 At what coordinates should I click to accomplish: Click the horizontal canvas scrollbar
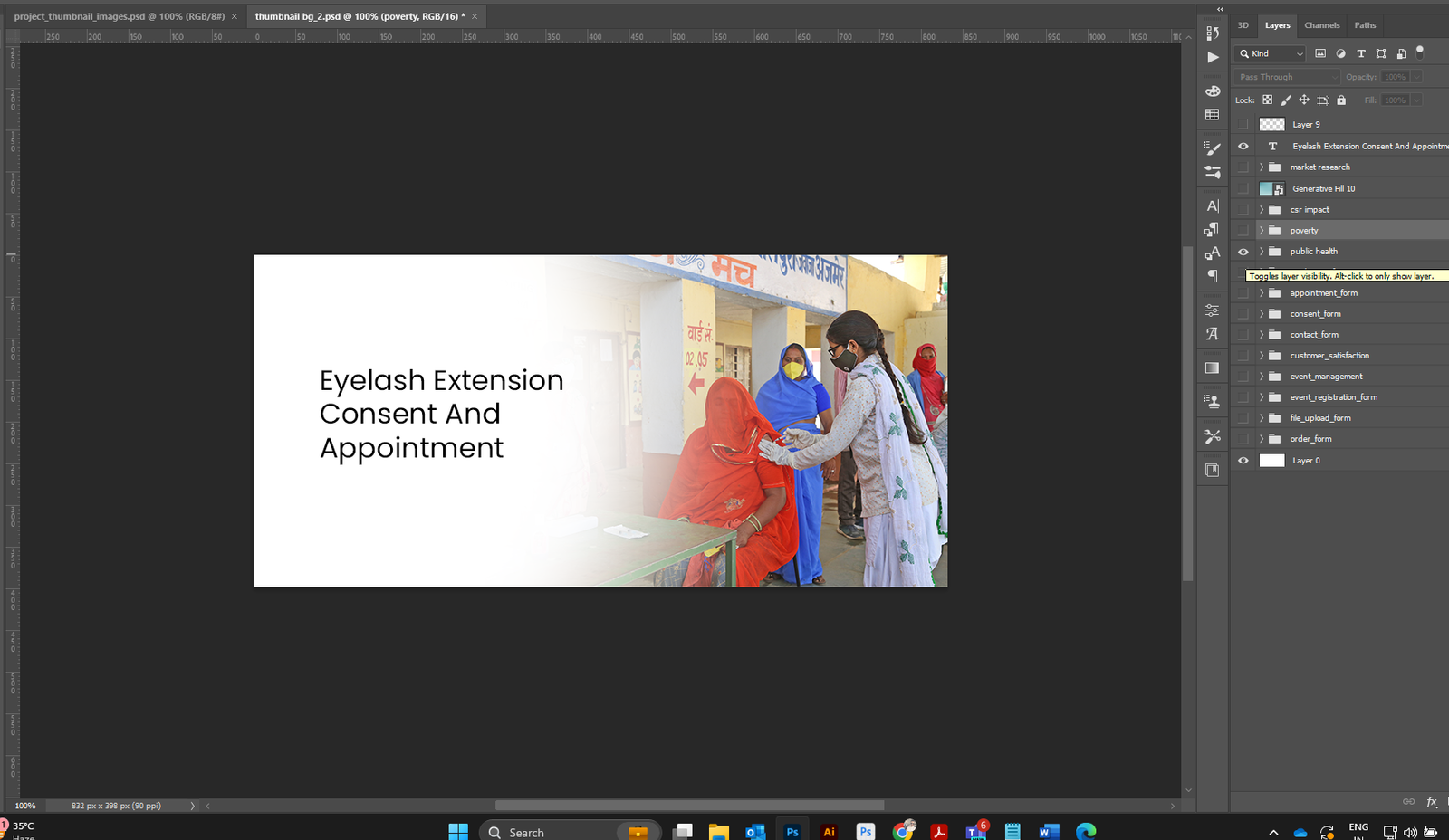[x=689, y=805]
